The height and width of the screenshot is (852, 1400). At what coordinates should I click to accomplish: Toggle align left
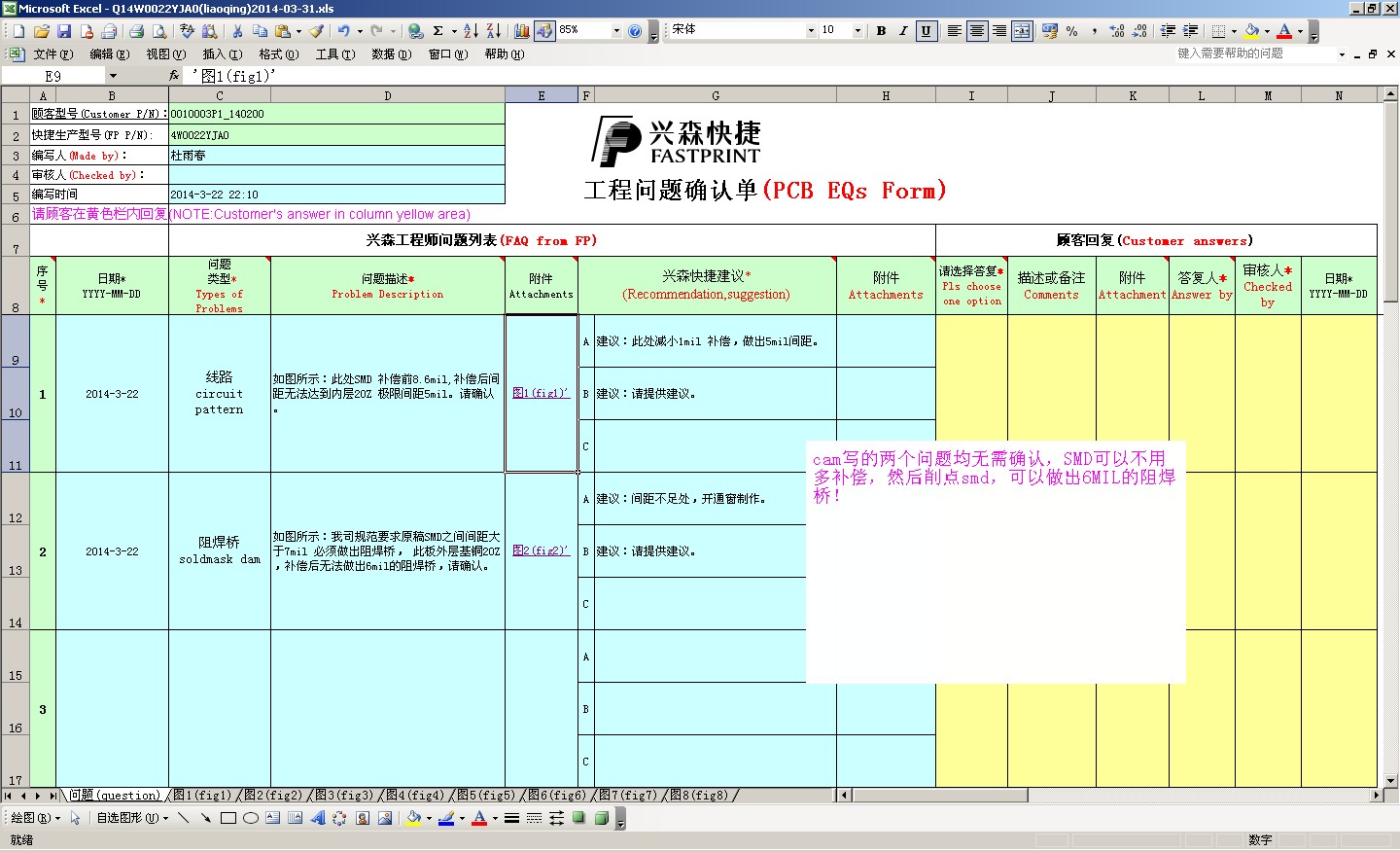click(955, 31)
